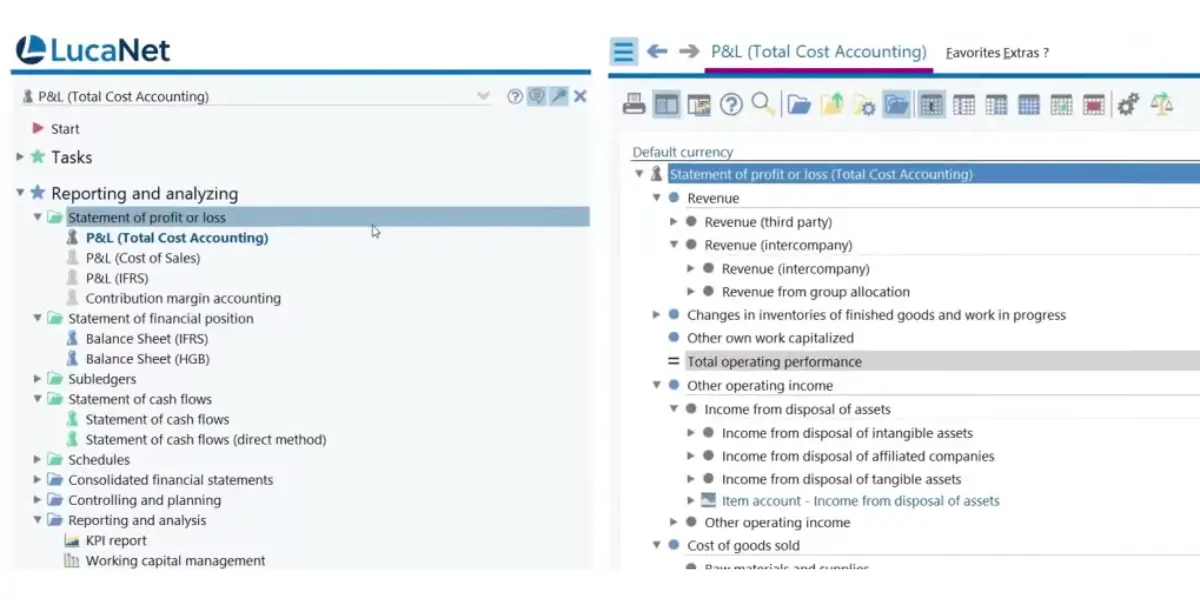Click the green icon beside Statement of cash flows (direct method)
1200x600 pixels.
click(72, 439)
